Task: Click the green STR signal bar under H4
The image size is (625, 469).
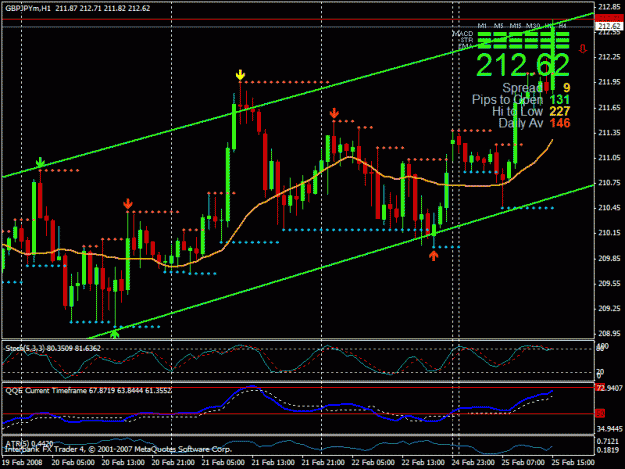Action: (x=562, y=40)
